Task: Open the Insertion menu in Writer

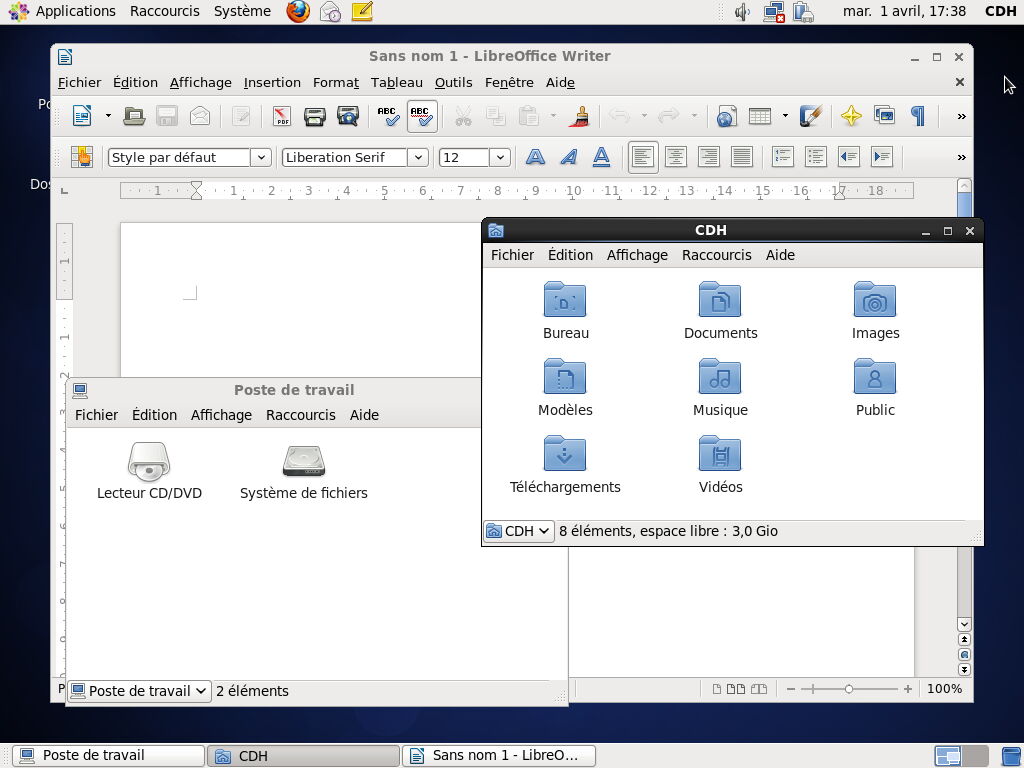Action: pos(271,82)
